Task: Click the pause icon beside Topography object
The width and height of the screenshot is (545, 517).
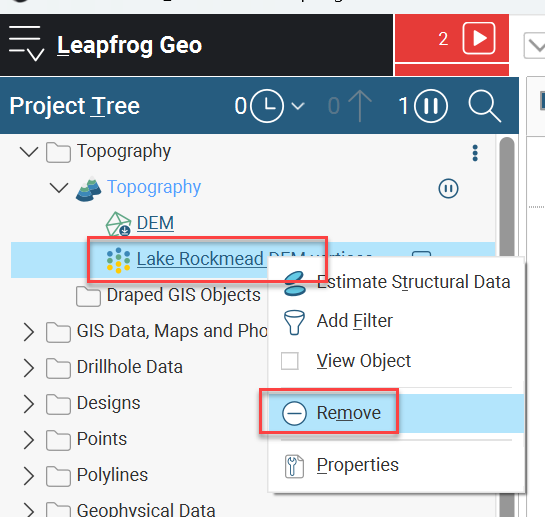Action: pos(448,189)
